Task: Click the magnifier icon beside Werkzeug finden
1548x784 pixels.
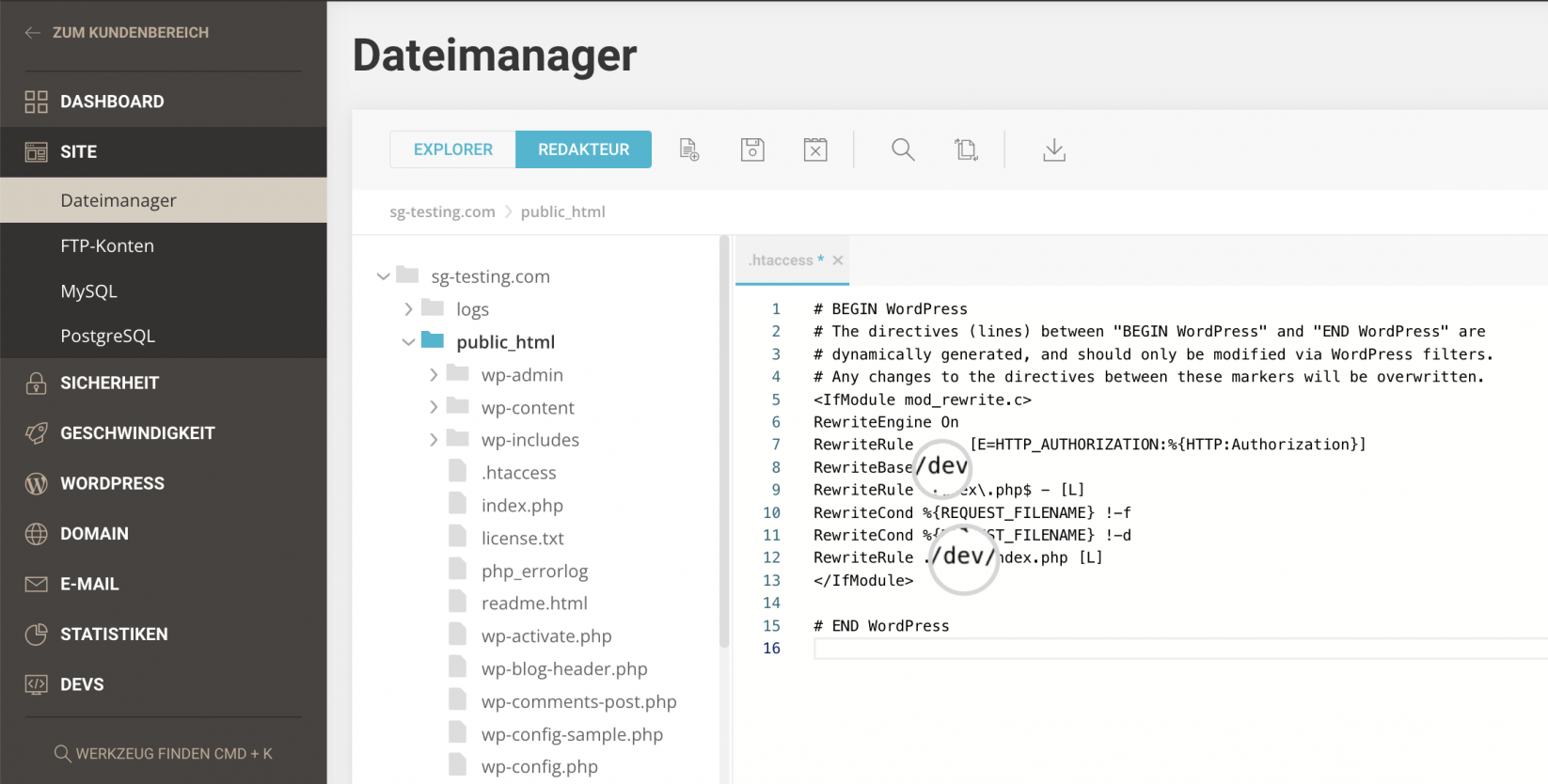Action: tap(62, 754)
